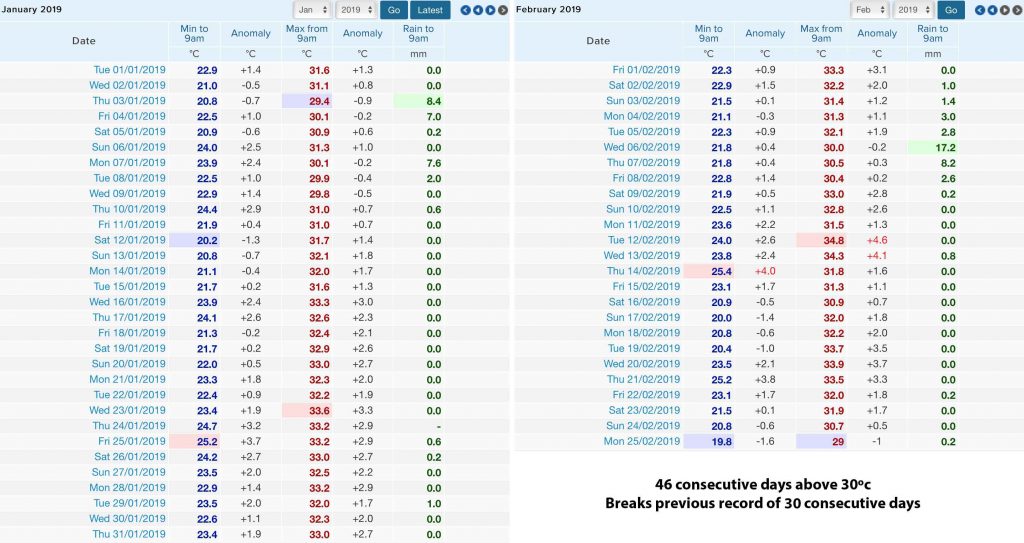Open the Jan month dropdown
Image resolution: width=1024 pixels, height=543 pixels.
(x=312, y=10)
